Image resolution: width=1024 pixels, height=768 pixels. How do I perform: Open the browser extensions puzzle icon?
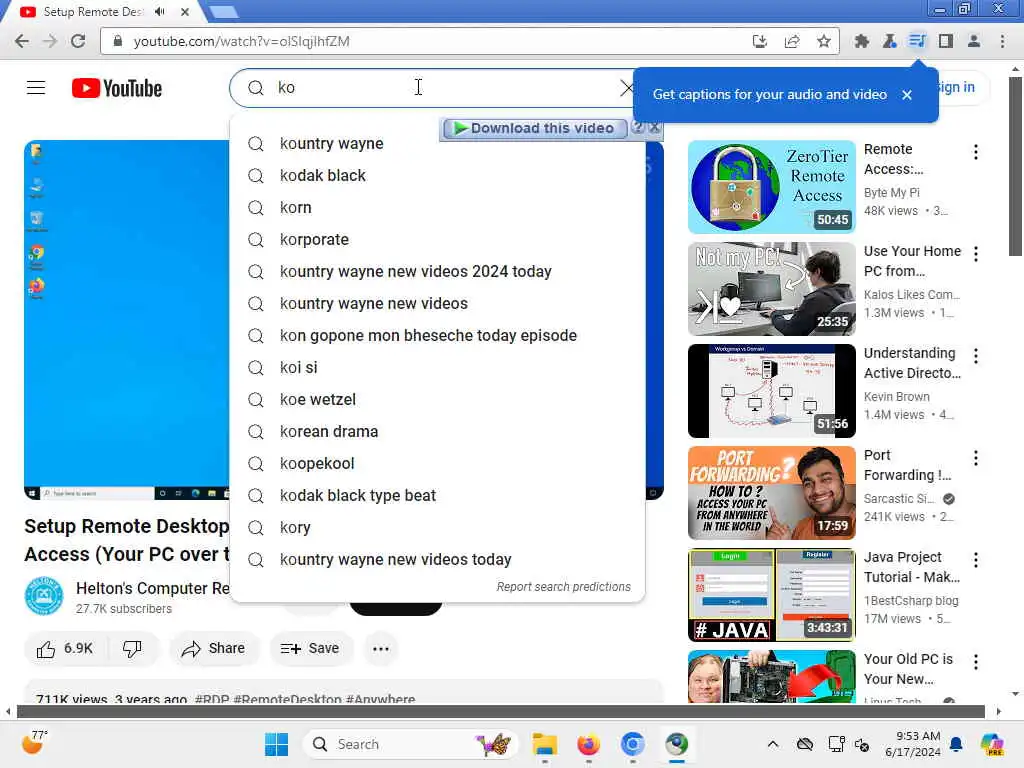(x=861, y=41)
